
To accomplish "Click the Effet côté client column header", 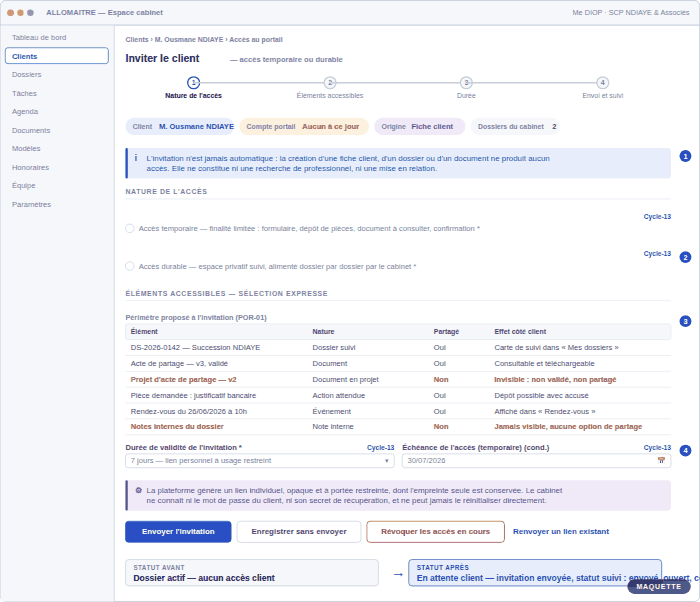I will coord(520,332).
